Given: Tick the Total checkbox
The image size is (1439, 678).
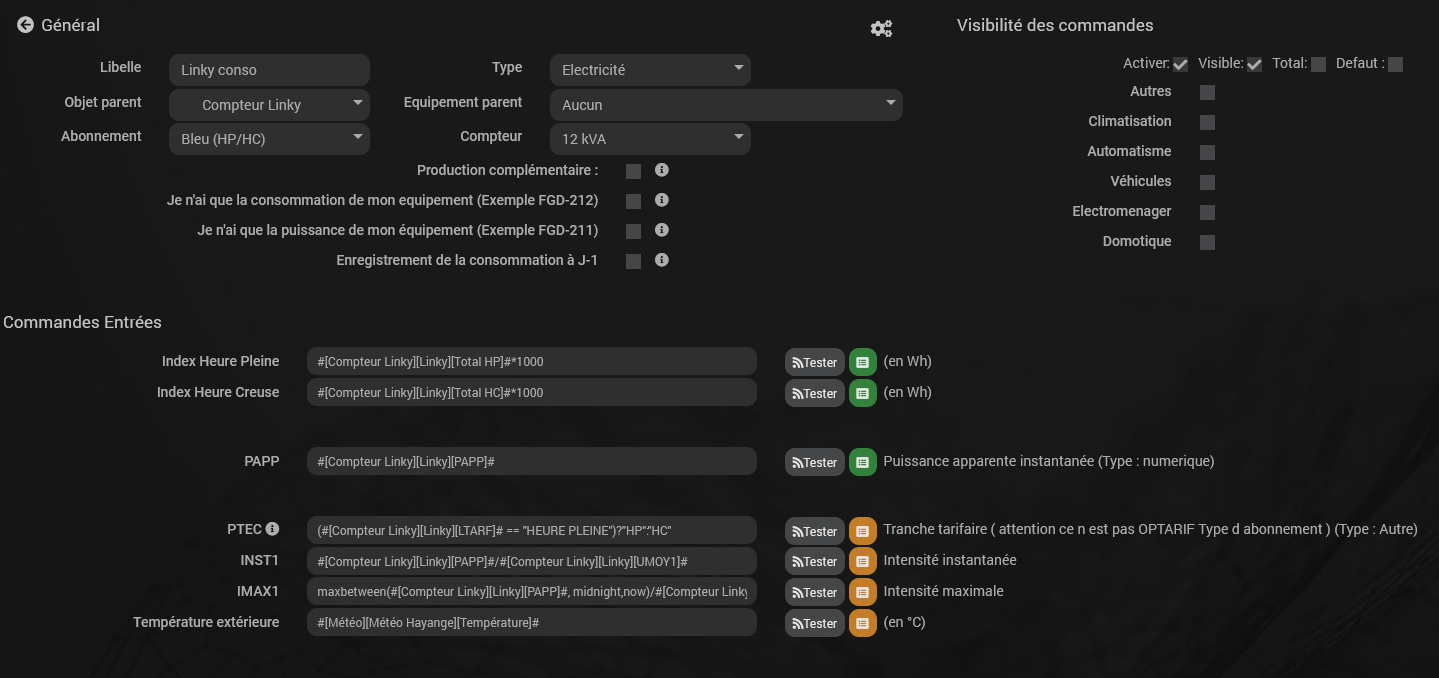Looking at the screenshot, I should pyautogui.click(x=1318, y=64).
